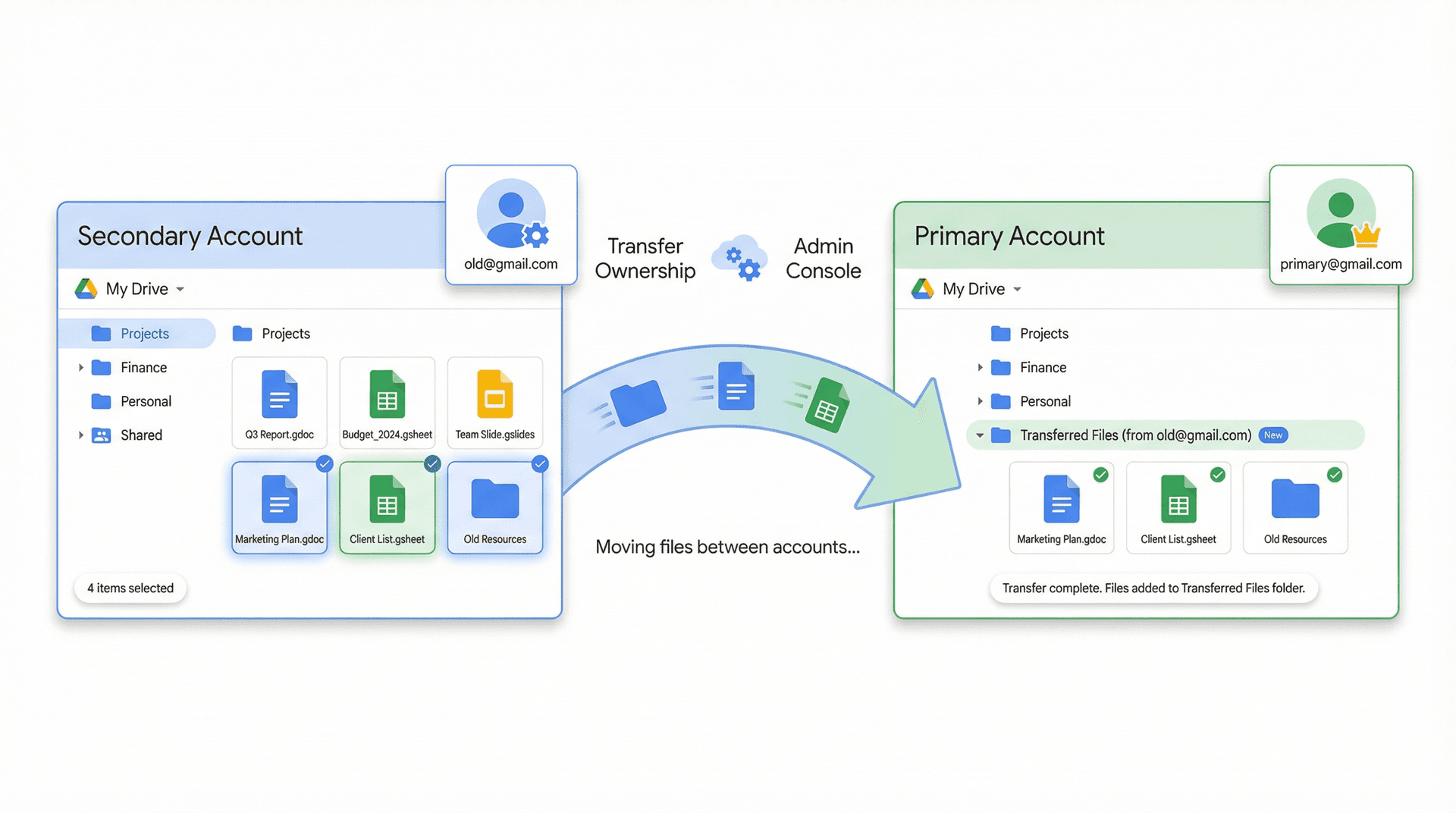Toggle the Old Resources folder selection checkmark
1456x813 pixels.
(x=540, y=464)
